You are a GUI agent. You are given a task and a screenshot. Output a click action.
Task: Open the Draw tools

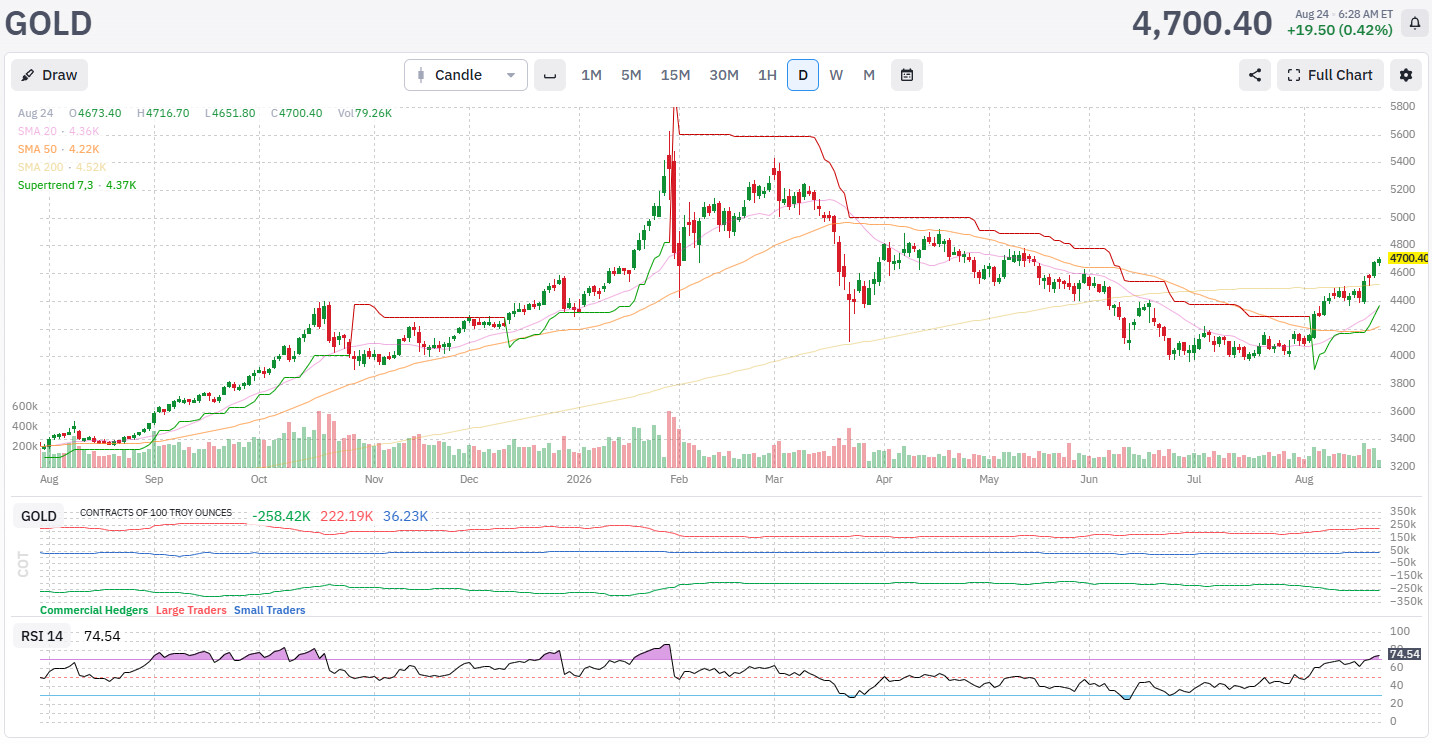point(50,75)
